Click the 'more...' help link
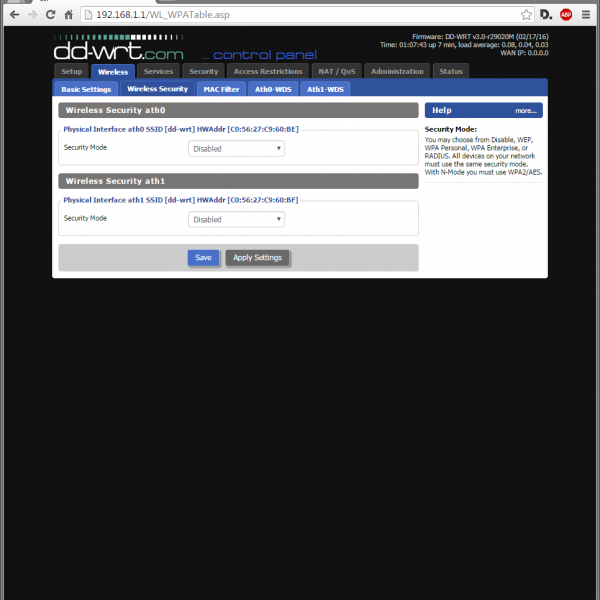The height and width of the screenshot is (600, 600). tap(526, 111)
